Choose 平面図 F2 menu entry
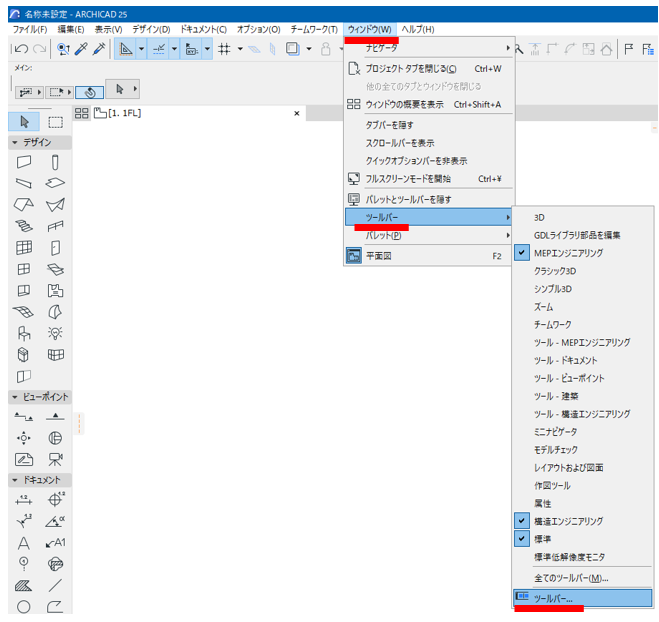Screen dimensions: 659x622 point(429,256)
